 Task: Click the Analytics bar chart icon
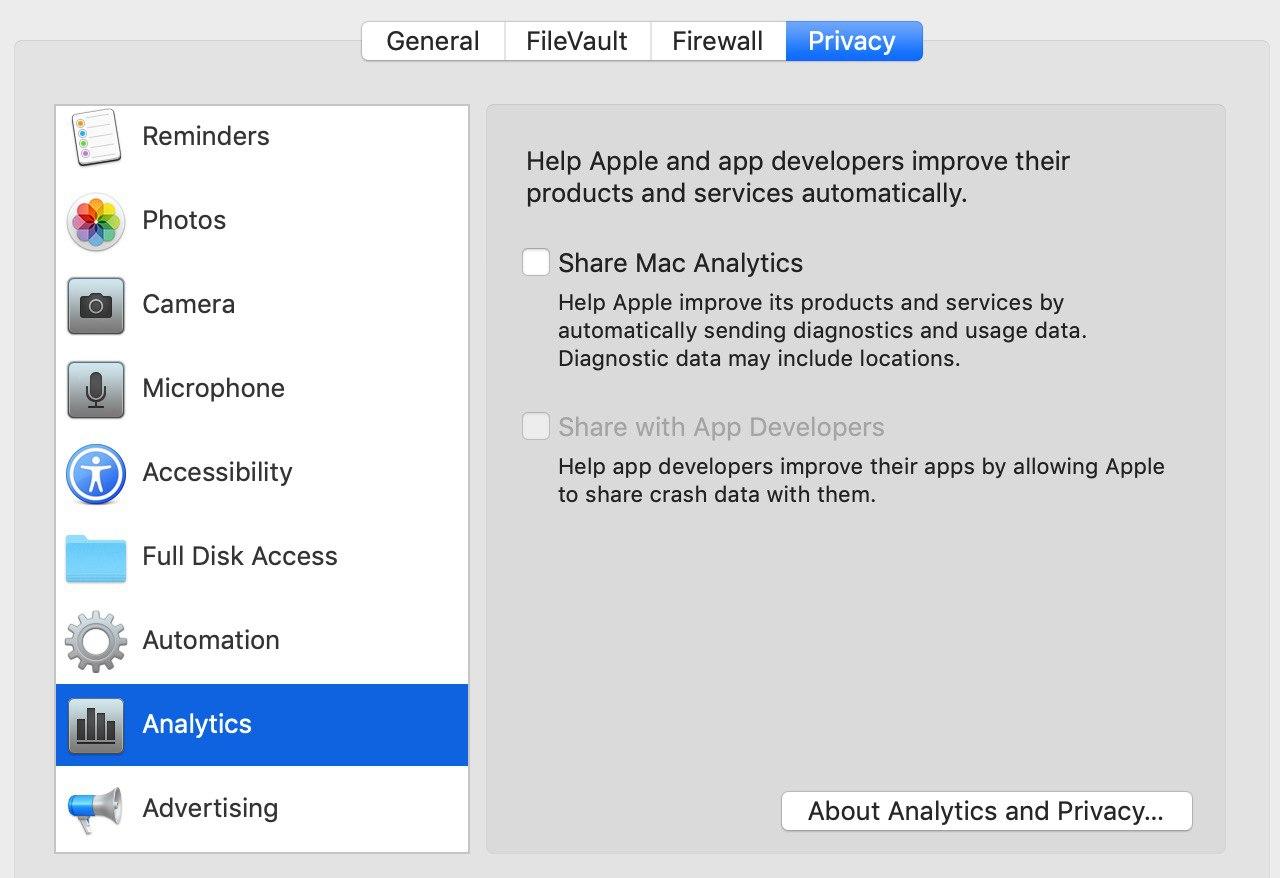(x=96, y=726)
